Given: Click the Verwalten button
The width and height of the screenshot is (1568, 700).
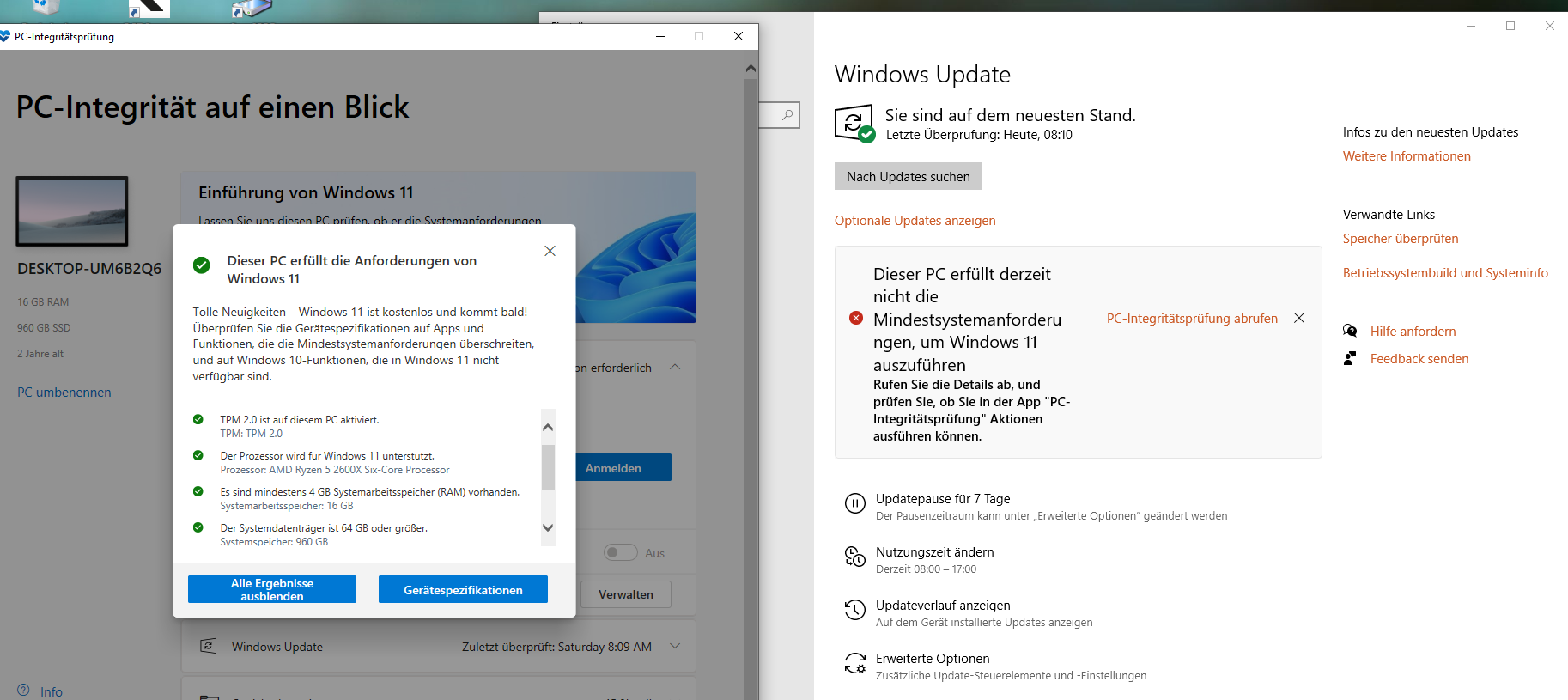Looking at the screenshot, I should click(x=626, y=594).
